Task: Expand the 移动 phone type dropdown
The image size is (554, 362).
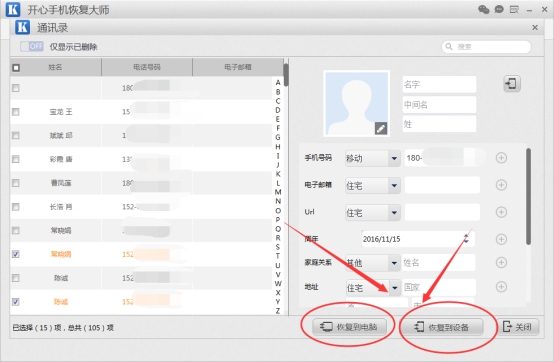Action: (394, 158)
